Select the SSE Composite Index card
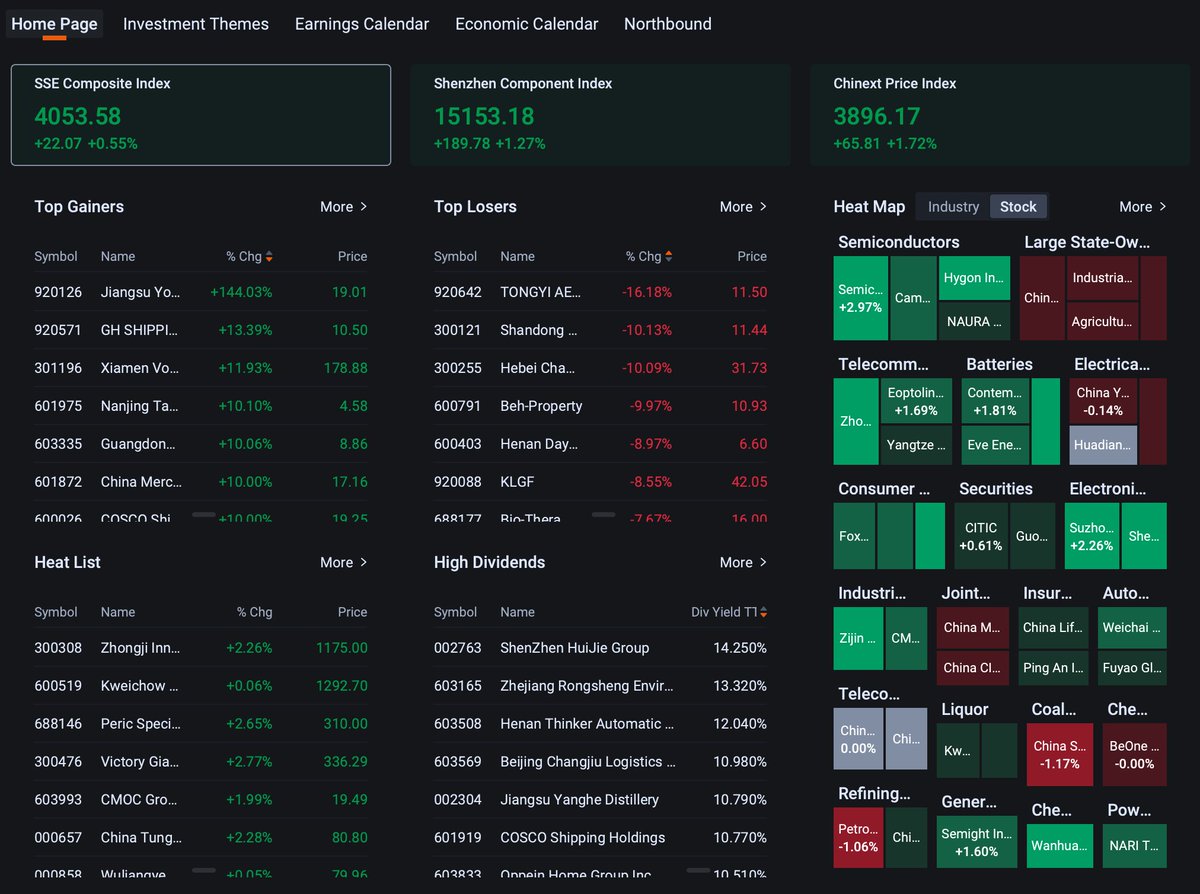 (x=201, y=115)
